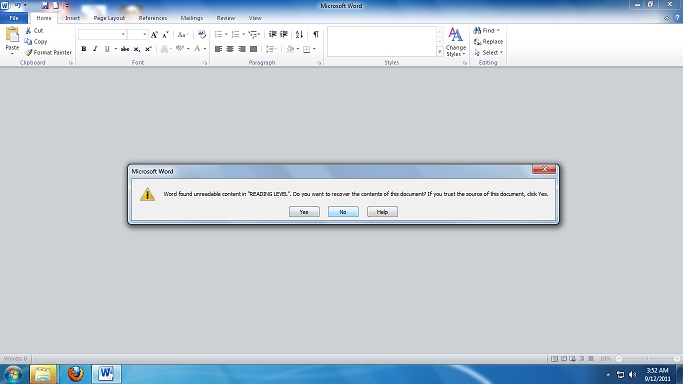This screenshot has width=683, height=384.
Task: Click the Clear Formatting icon
Action: click(x=202, y=34)
